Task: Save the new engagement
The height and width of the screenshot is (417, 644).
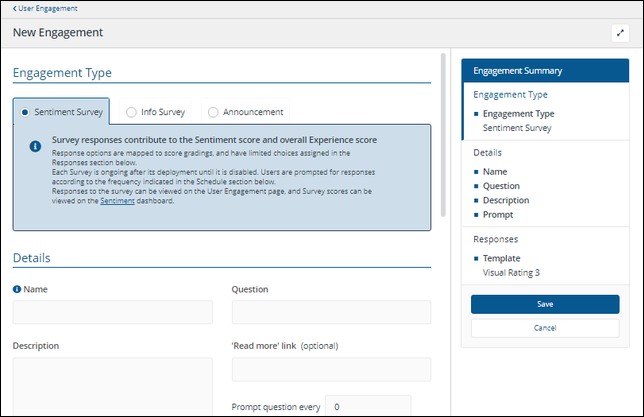Action: 545,304
